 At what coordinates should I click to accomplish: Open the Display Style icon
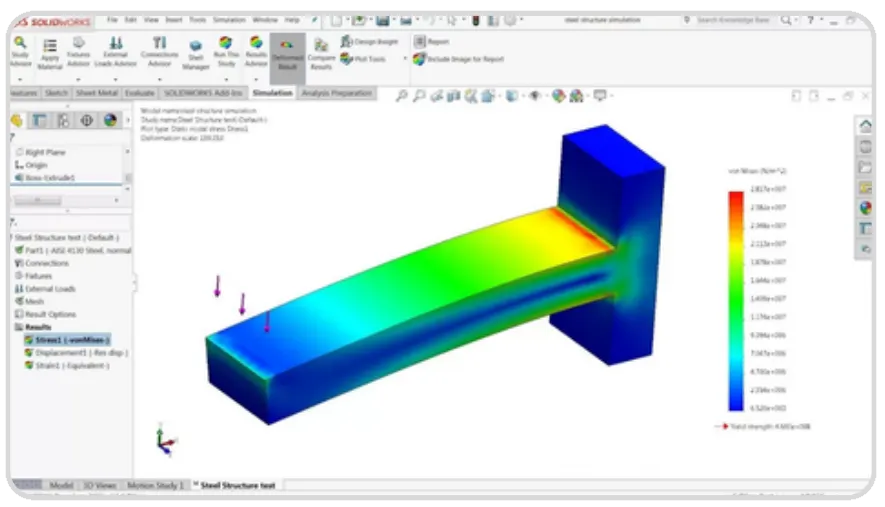pyautogui.click(x=512, y=96)
